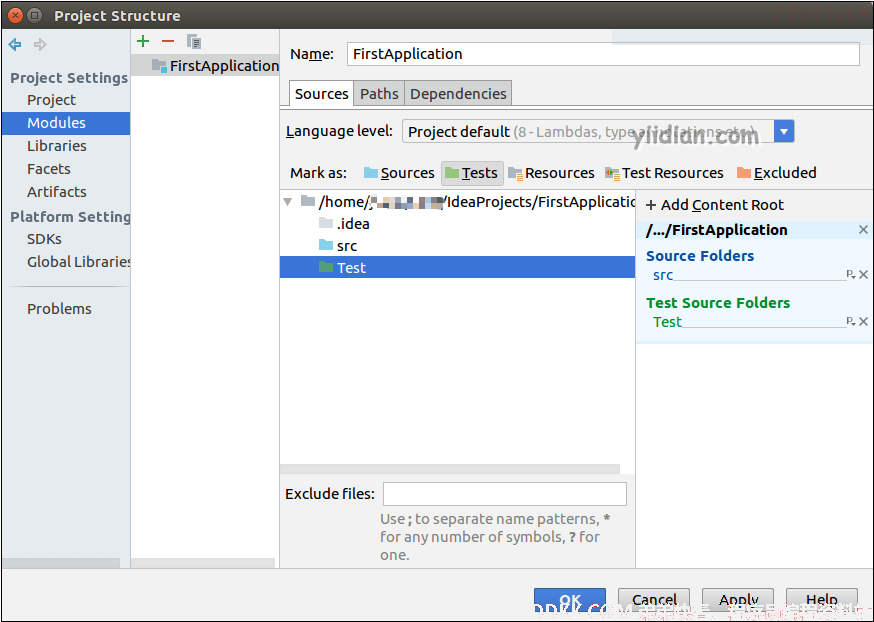Mark selected folder as Resources
874x622 pixels.
pyautogui.click(x=551, y=173)
